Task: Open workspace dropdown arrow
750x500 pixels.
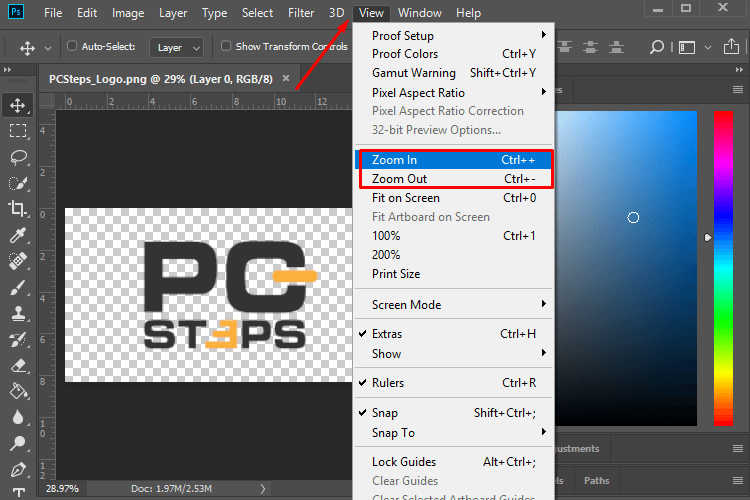Action: 708,48
